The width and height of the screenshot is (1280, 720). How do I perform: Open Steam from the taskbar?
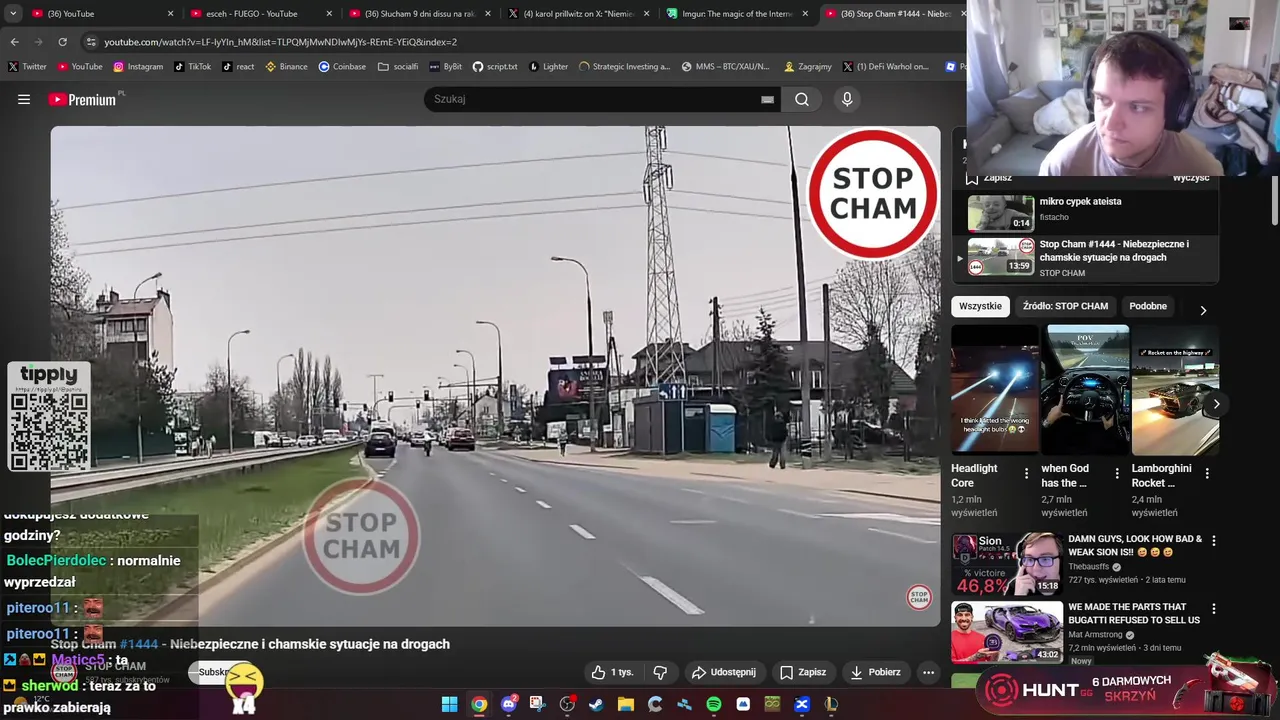[x=596, y=704]
